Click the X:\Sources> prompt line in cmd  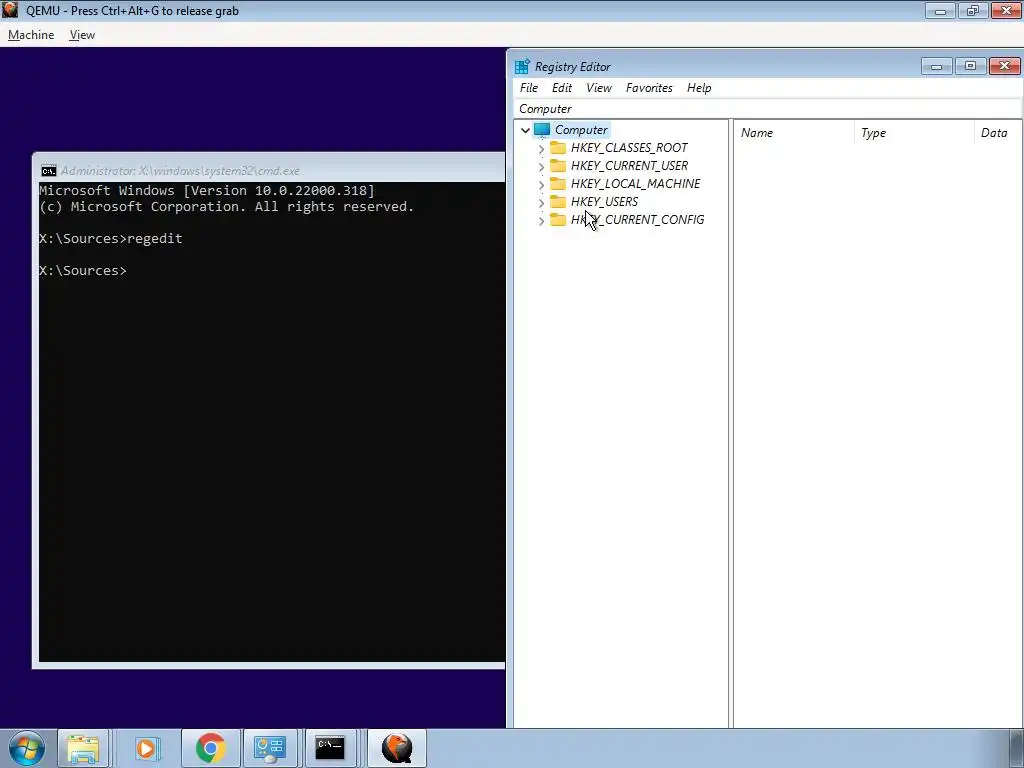83,270
